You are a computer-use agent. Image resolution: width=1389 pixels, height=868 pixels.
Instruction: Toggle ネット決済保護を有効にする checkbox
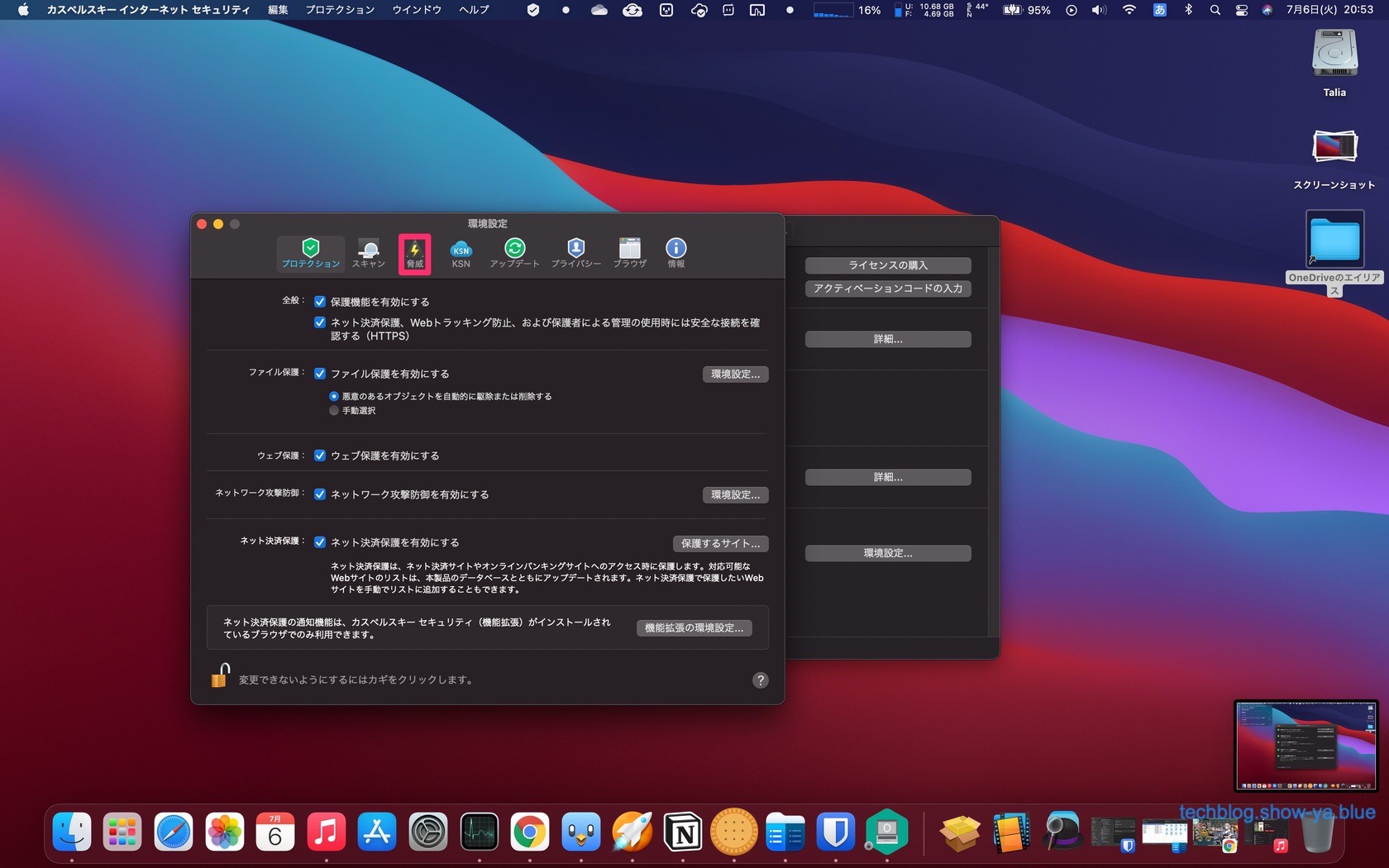coord(320,542)
